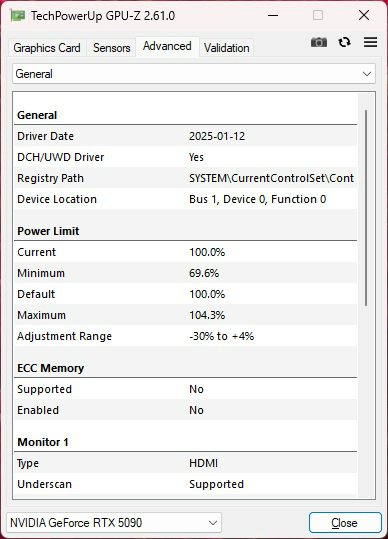Click the Type value HDMI
Image resolution: width=388 pixels, height=539 pixels.
[x=203, y=463]
